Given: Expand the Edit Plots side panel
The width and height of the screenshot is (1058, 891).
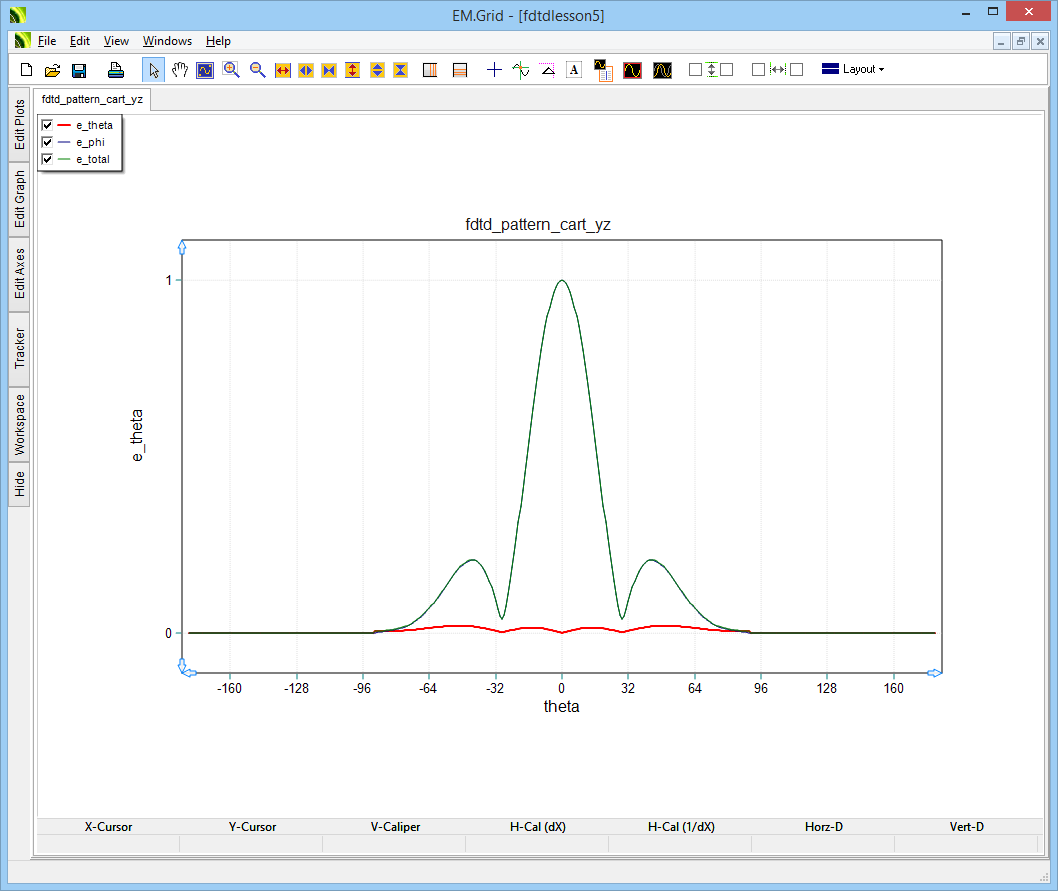Looking at the screenshot, I should point(19,125).
